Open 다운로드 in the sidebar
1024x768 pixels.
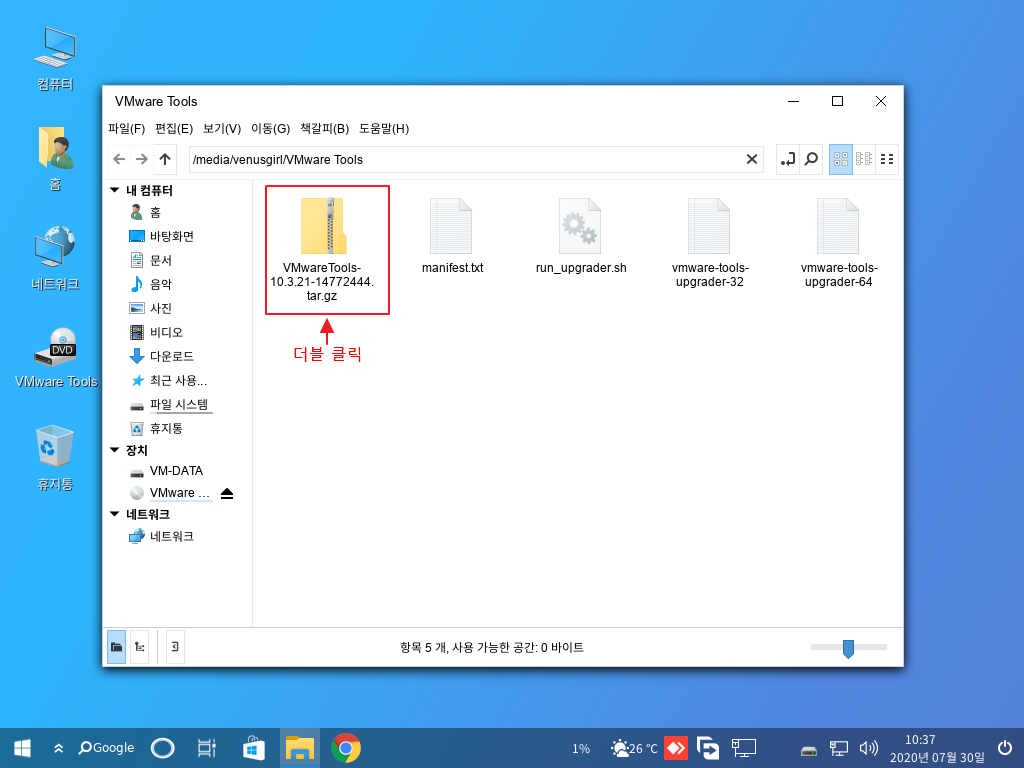161,356
